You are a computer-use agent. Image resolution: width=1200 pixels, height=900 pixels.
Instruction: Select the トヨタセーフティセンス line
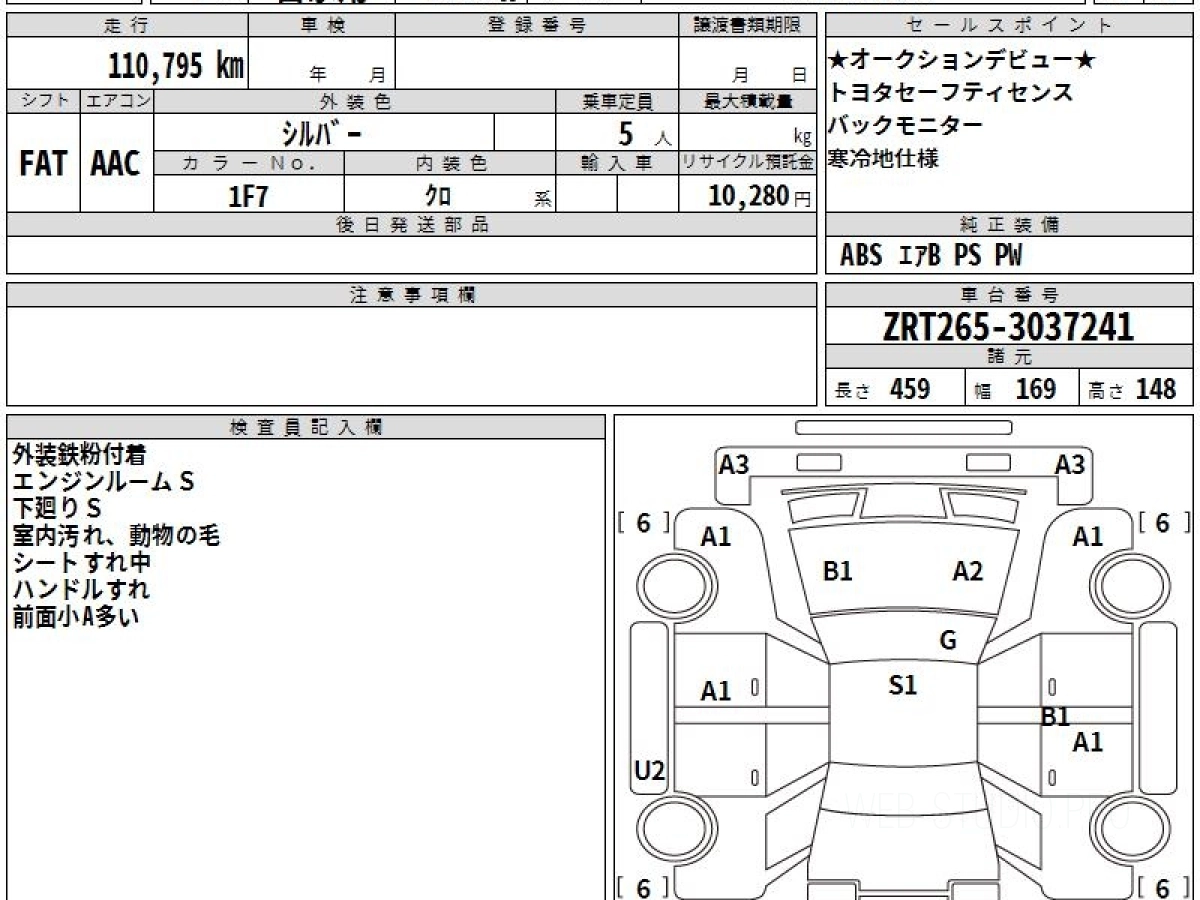click(951, 93)
